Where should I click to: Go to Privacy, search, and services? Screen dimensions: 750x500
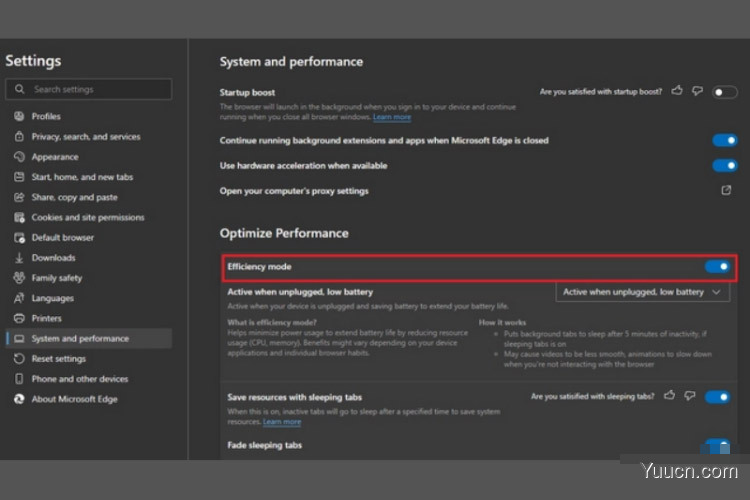88,136
